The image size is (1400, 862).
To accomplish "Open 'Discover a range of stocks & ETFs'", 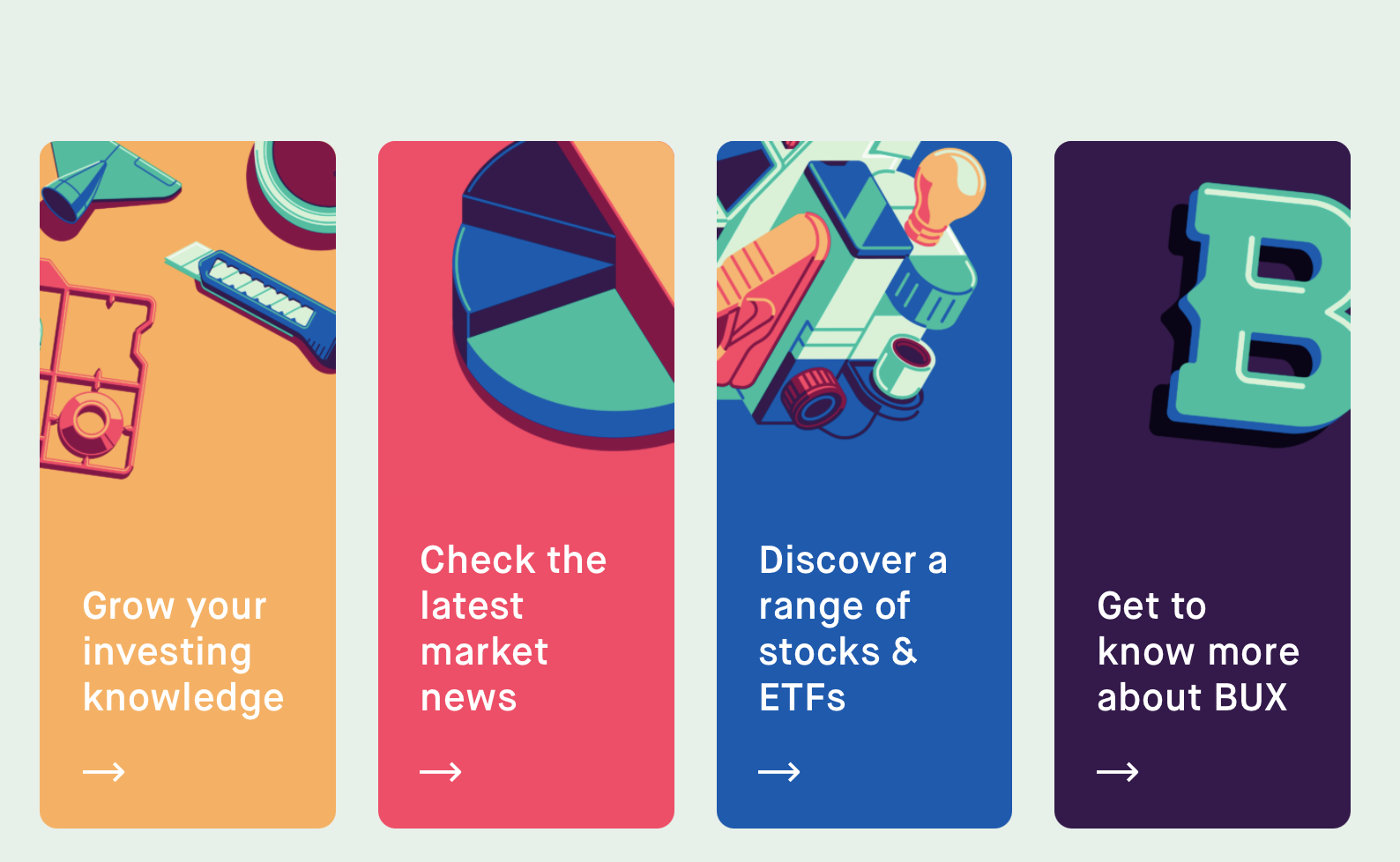I will point(853,628).
